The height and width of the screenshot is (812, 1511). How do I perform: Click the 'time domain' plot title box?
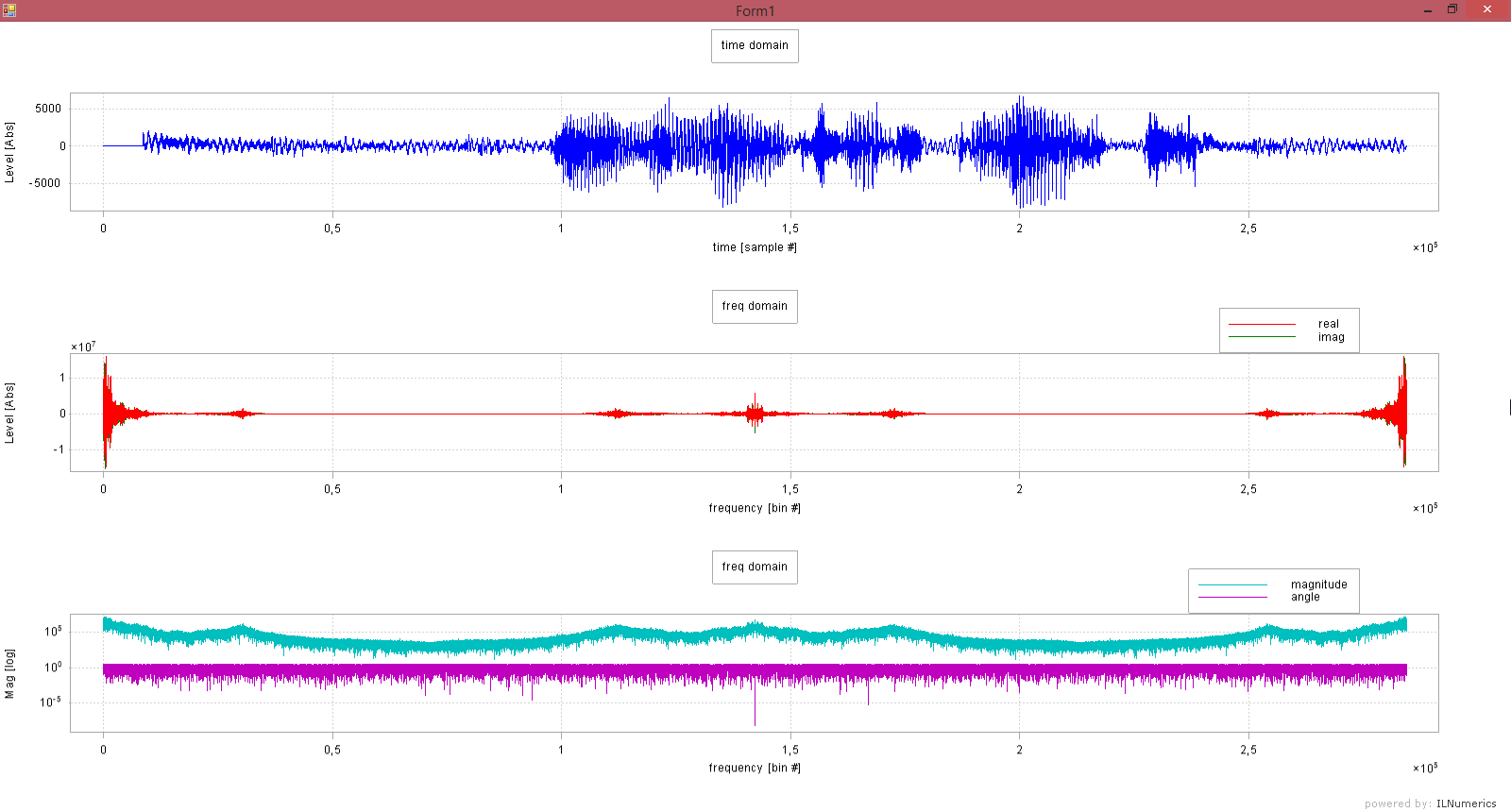coord(755,45)
